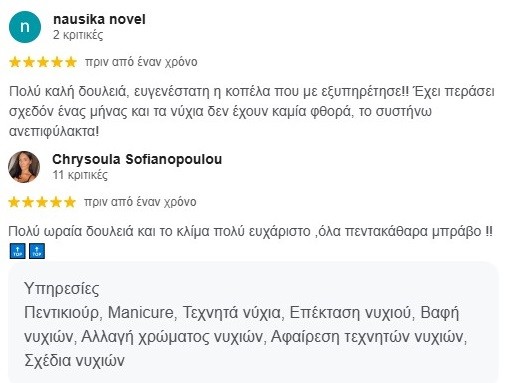
Task: Click first star of nausika novel's rating
Action: click(x=15, y=62)
